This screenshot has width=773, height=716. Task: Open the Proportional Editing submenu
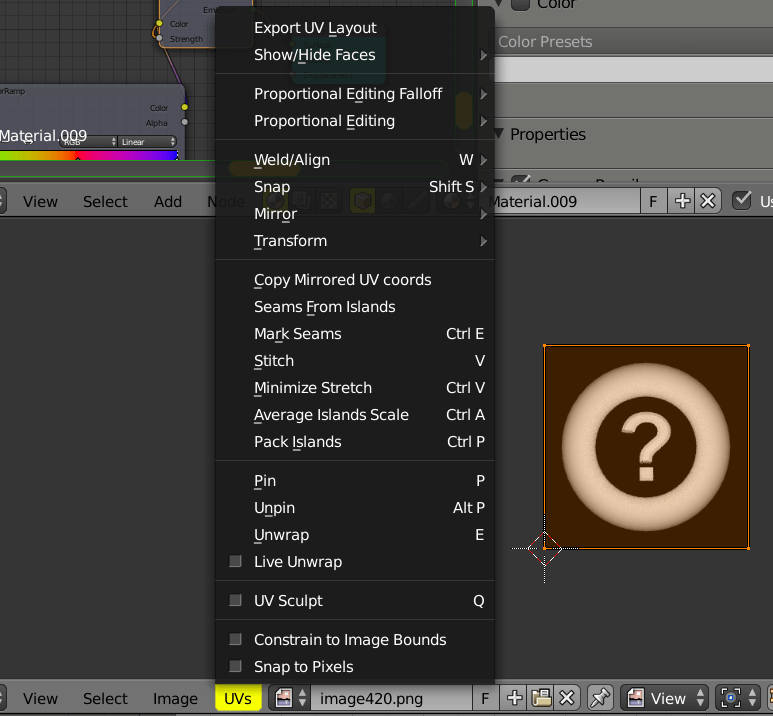(x=355, y=121)
